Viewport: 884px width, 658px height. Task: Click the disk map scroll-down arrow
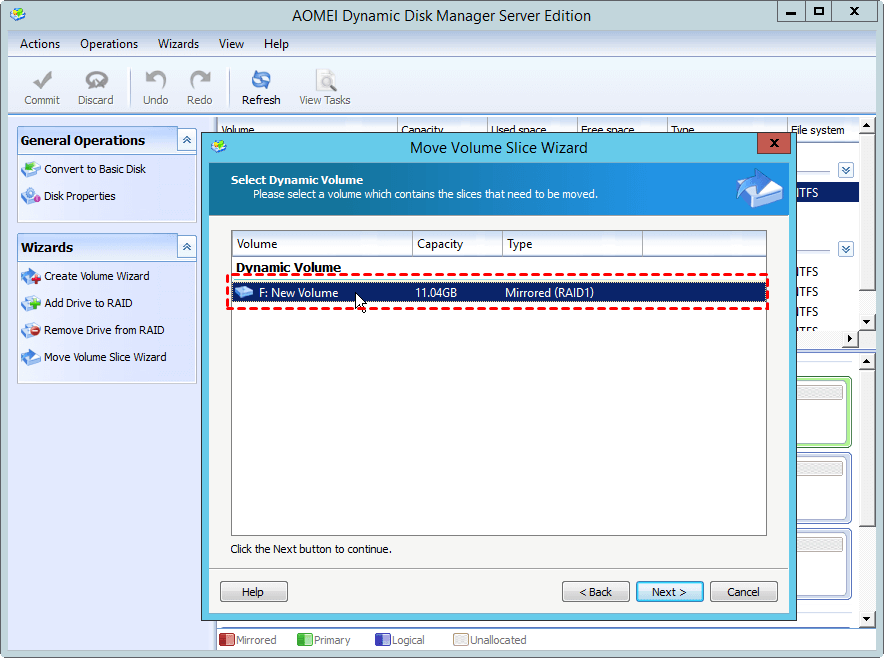click(867, 619)
